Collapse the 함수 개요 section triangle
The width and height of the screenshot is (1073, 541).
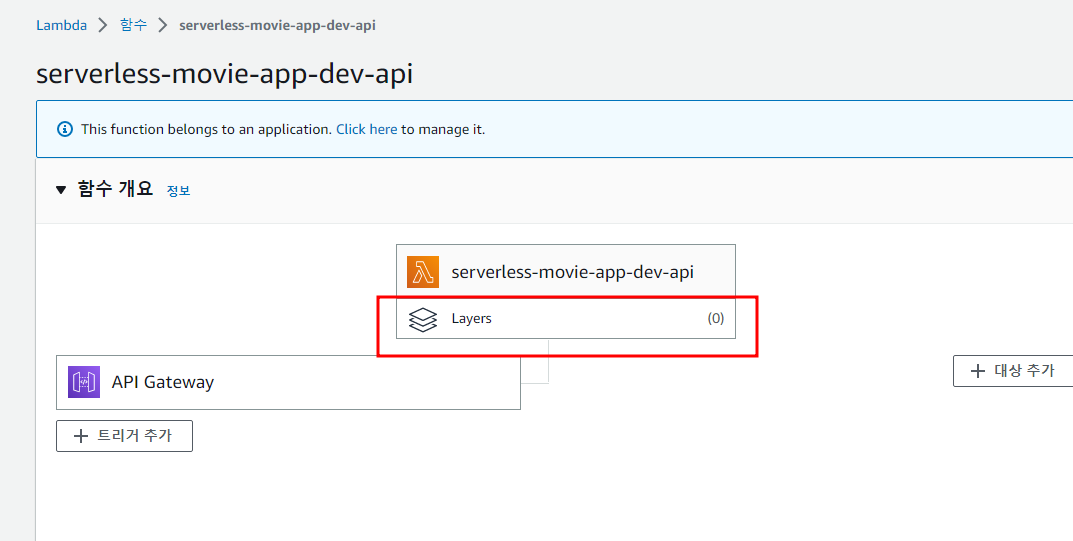click(61, 189)
